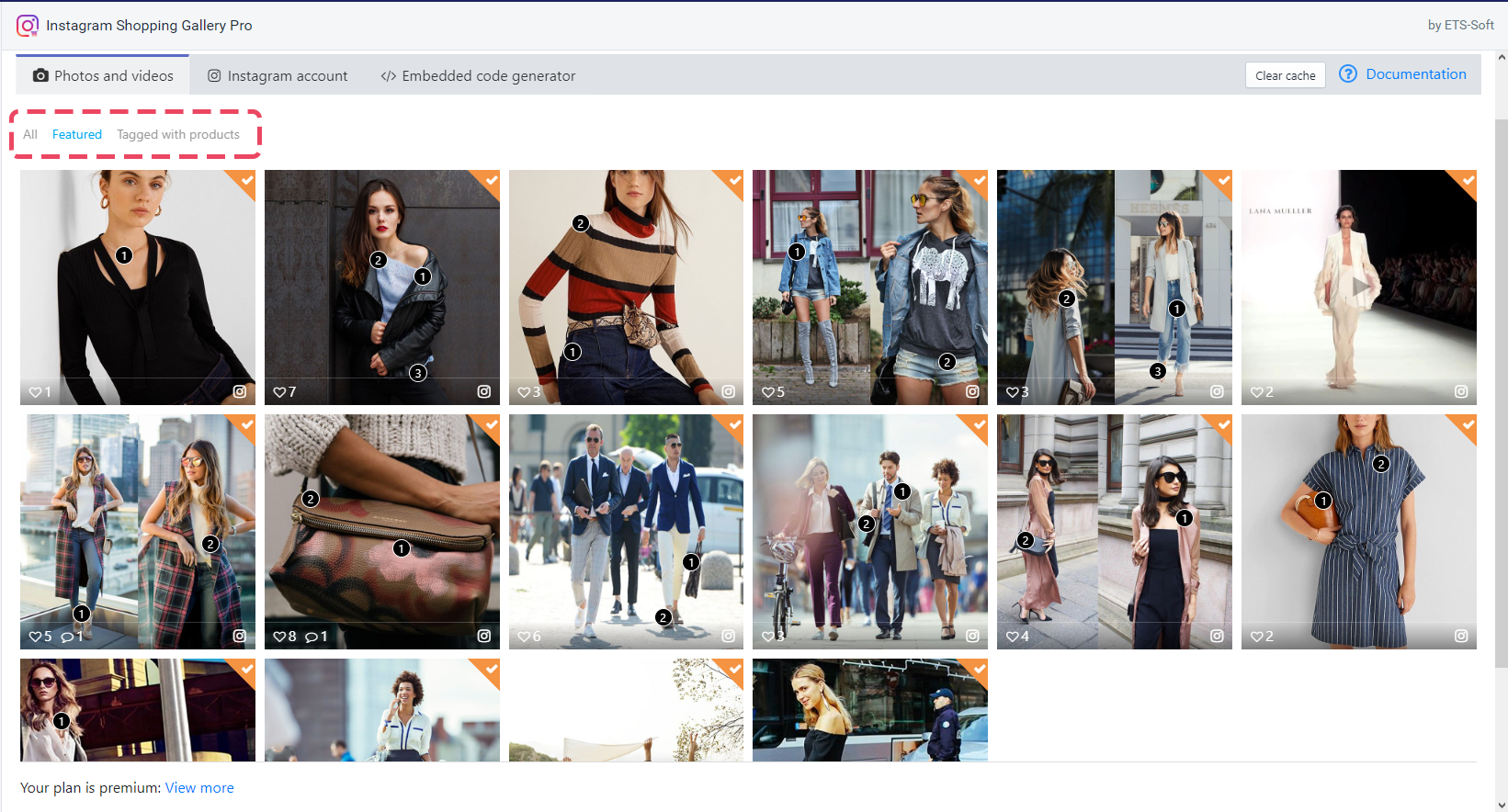
Task: Click product tag 1 on black blouse
Action: point(124,255)
